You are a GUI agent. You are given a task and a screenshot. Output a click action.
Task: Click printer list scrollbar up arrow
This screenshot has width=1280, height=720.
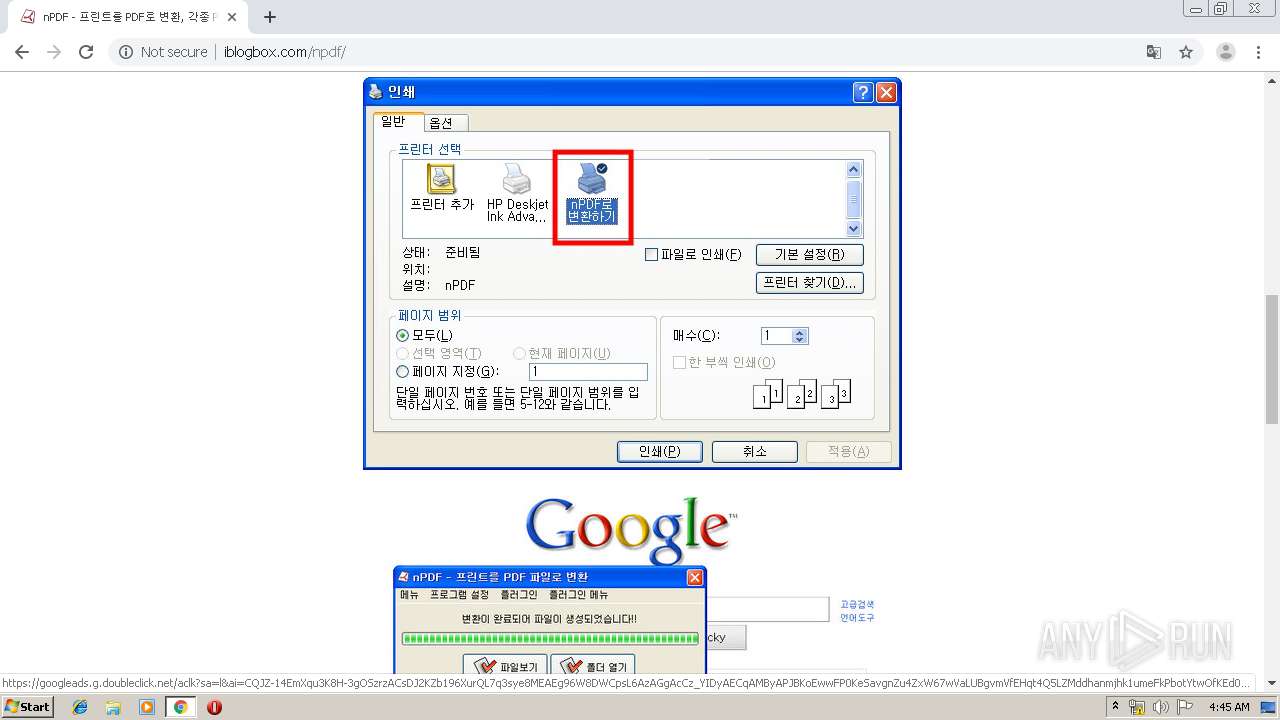tap(854, 170)
